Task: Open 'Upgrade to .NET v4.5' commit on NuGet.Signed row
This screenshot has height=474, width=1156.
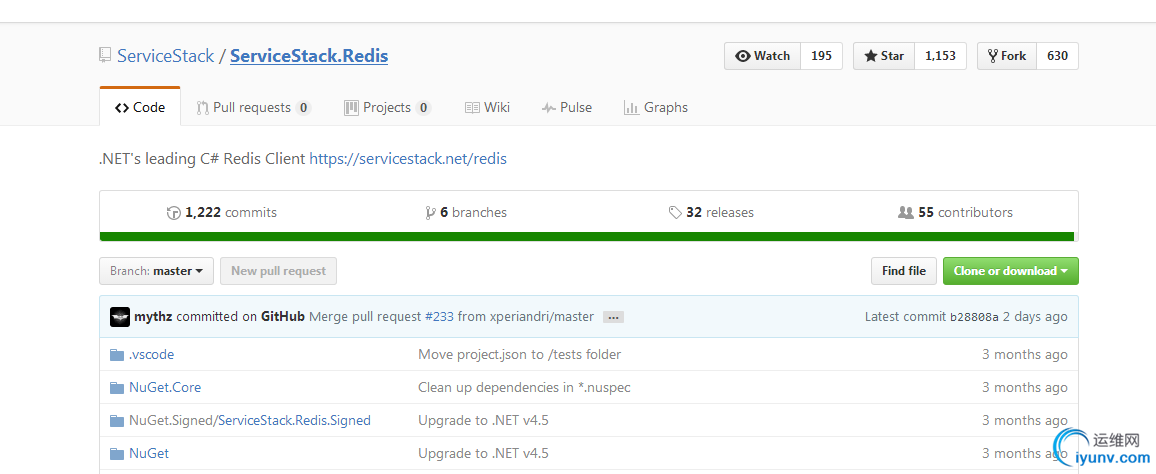Action: point(484,420)
